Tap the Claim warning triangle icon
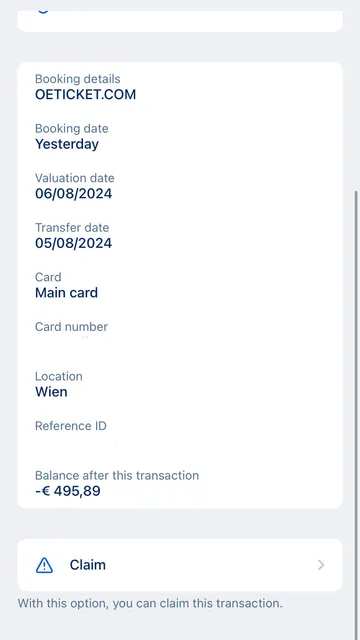 44,565
